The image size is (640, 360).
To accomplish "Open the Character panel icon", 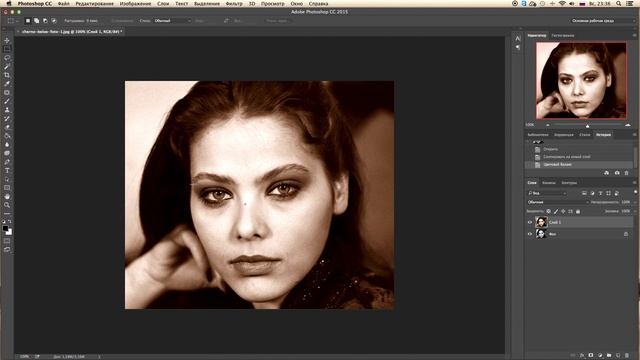I will 518,38.
